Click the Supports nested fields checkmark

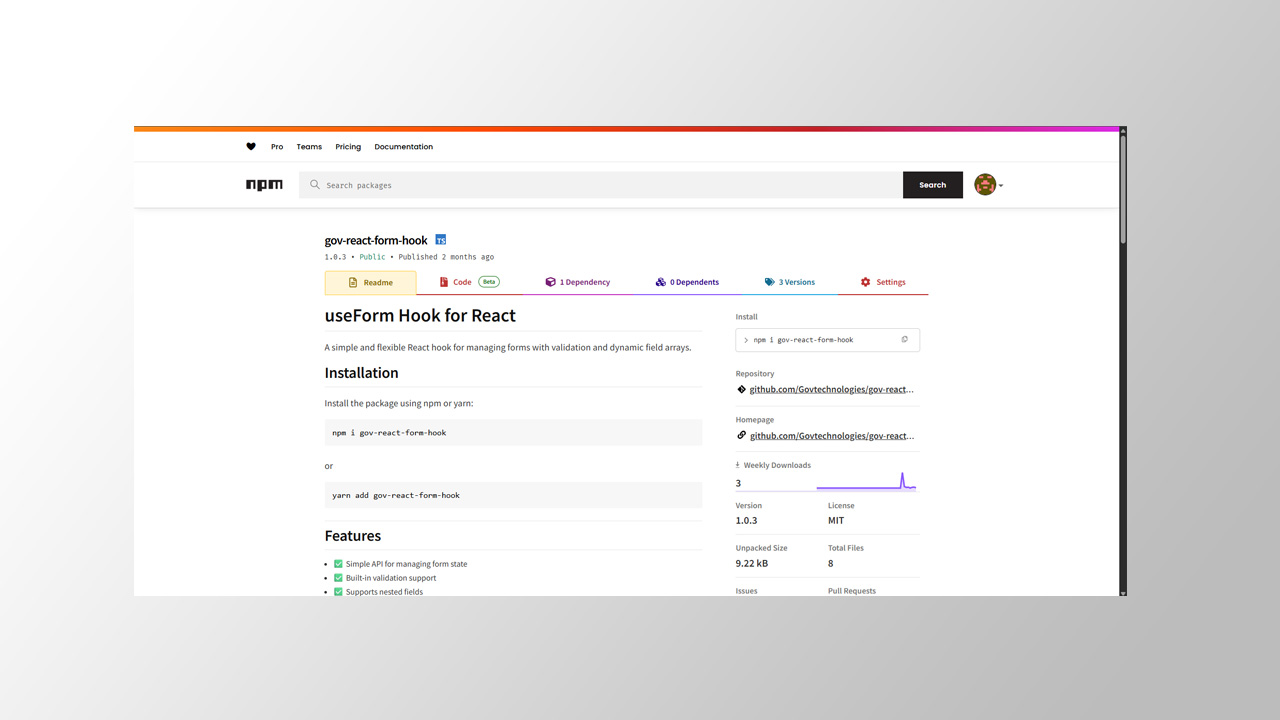pyautogui.click(x=338, y=592)
